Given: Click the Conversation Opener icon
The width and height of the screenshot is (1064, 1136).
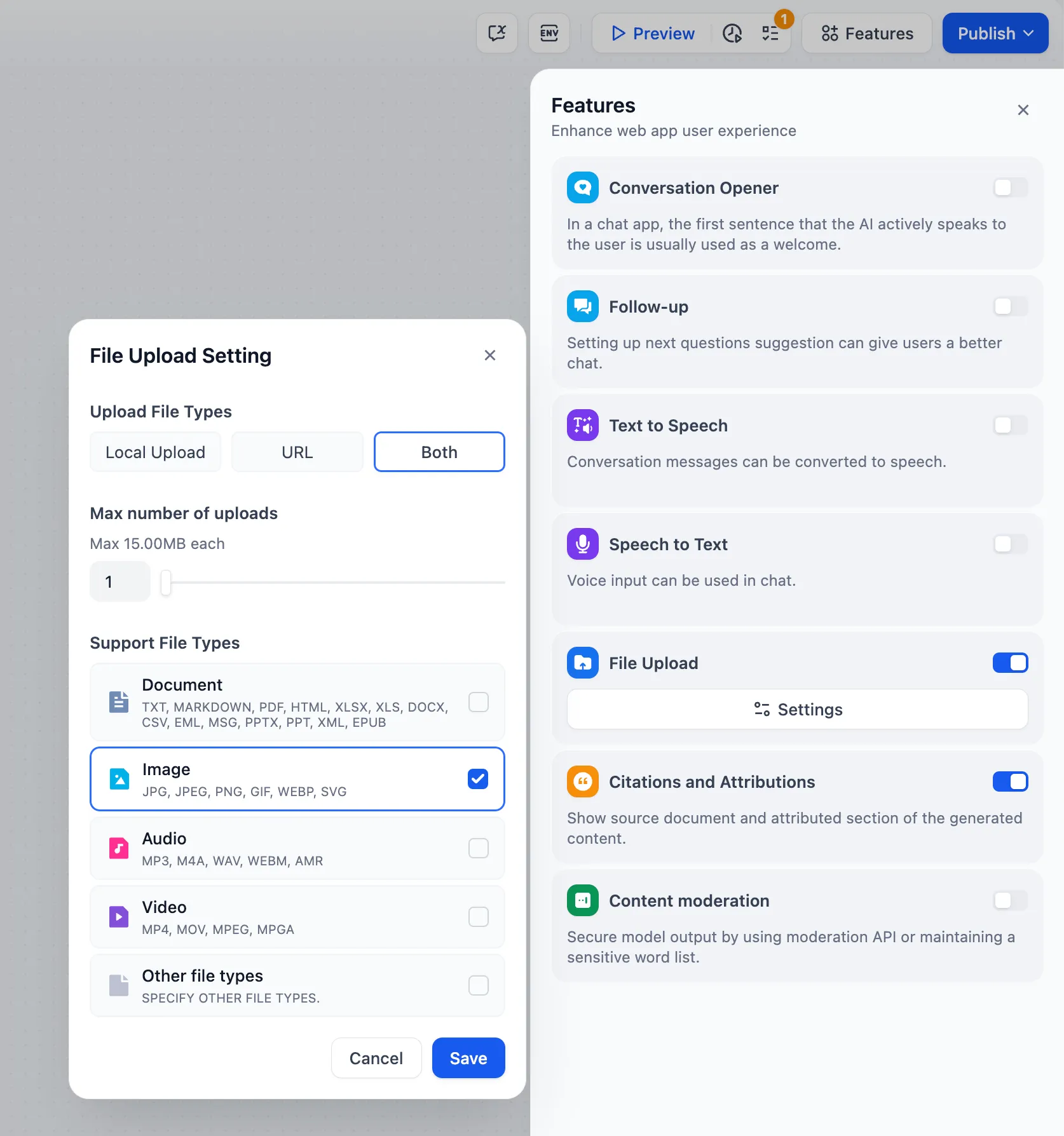Looking at the screenshot, I should 582,187.
